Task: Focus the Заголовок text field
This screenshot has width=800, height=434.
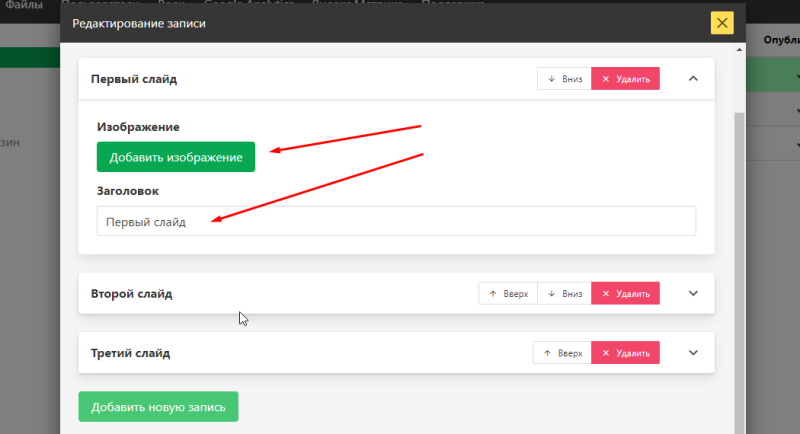Action: point(396,222)
